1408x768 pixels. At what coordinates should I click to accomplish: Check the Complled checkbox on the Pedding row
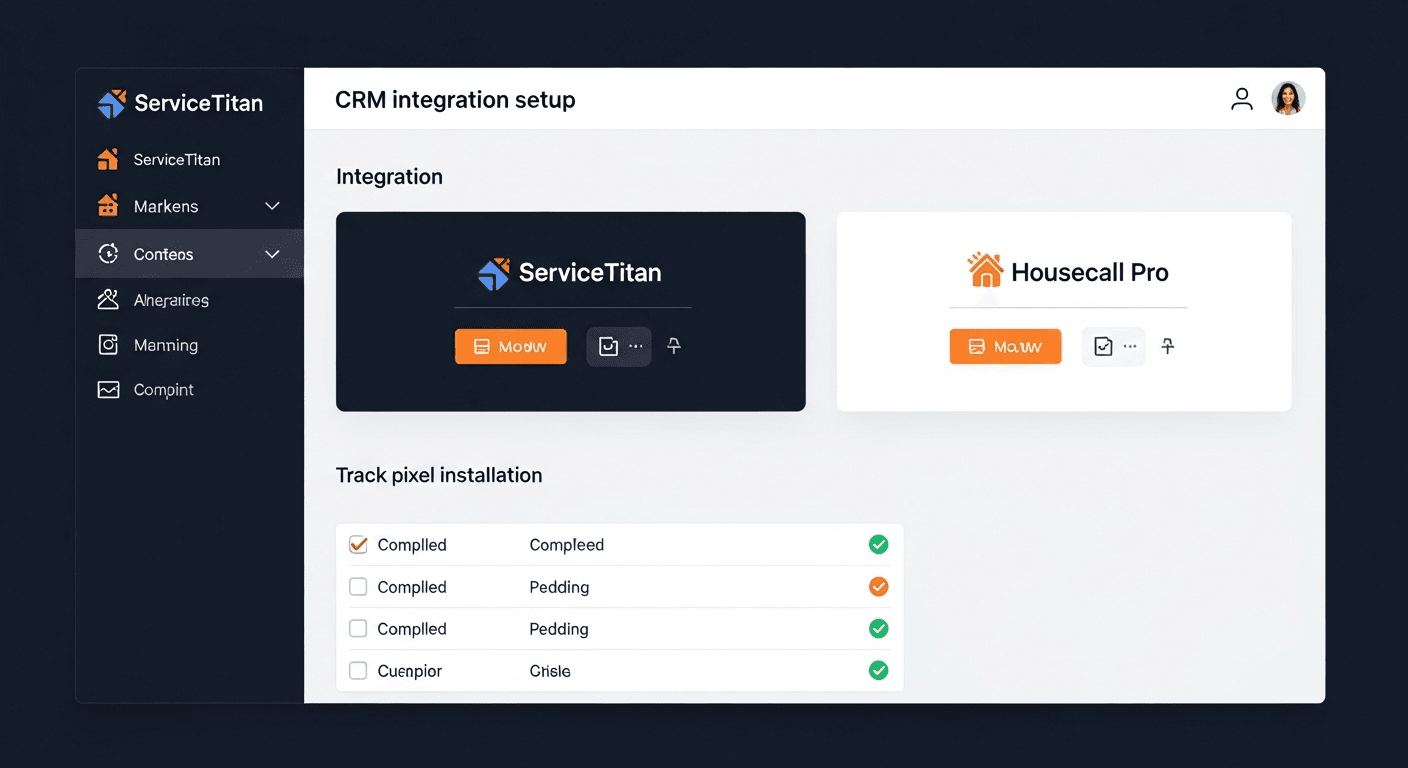(x=358, y=587)
